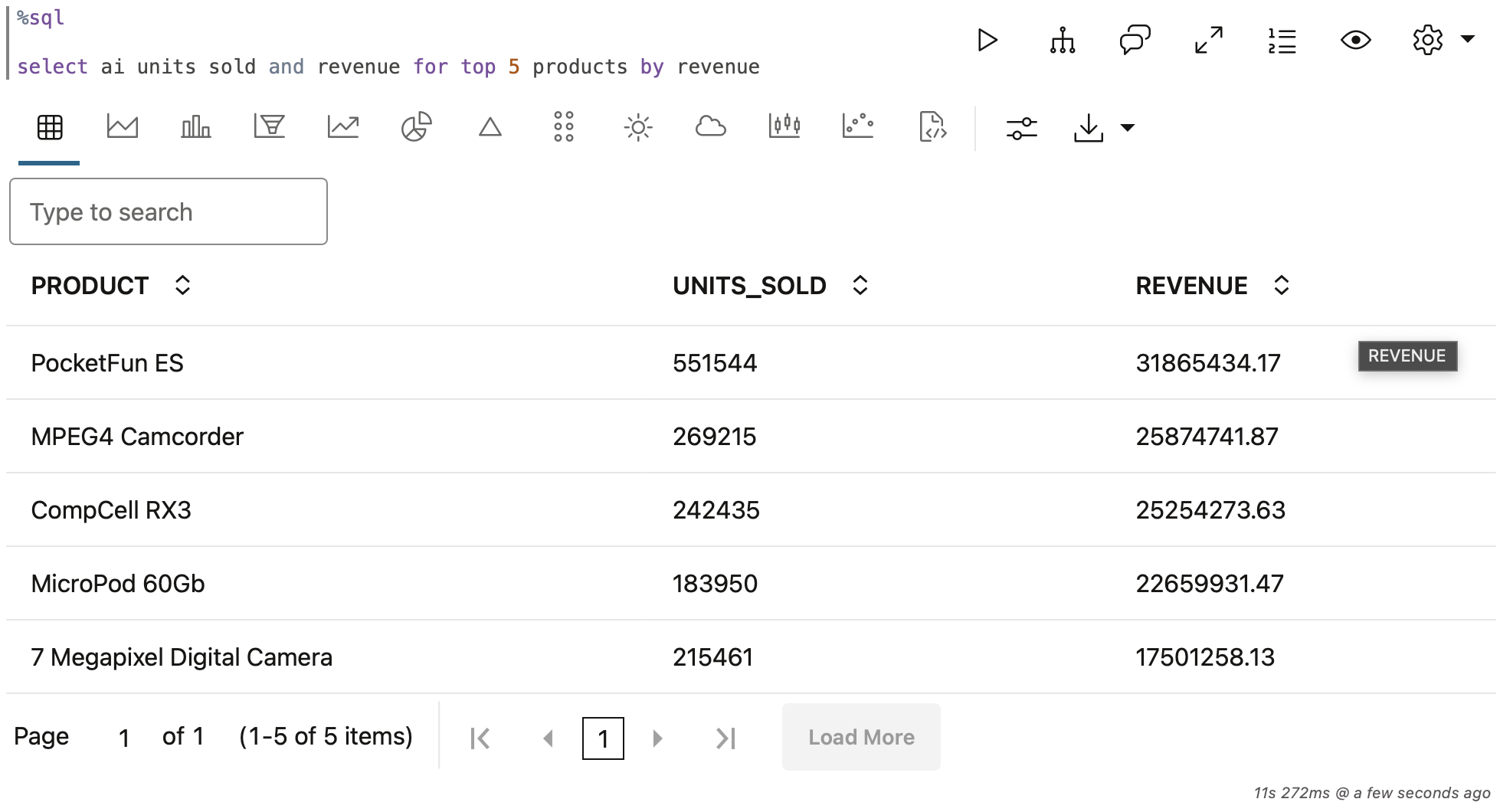Click the PRODUCT column header
This screenshot has height=812, width=1500.
point(90,286)
